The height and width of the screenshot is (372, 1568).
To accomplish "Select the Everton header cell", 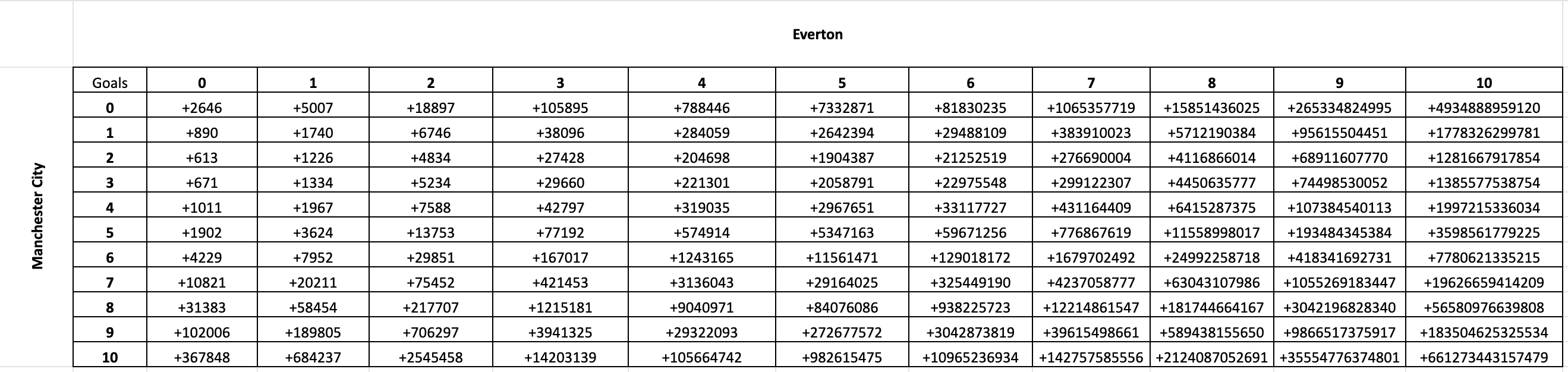I will [817, 34].
